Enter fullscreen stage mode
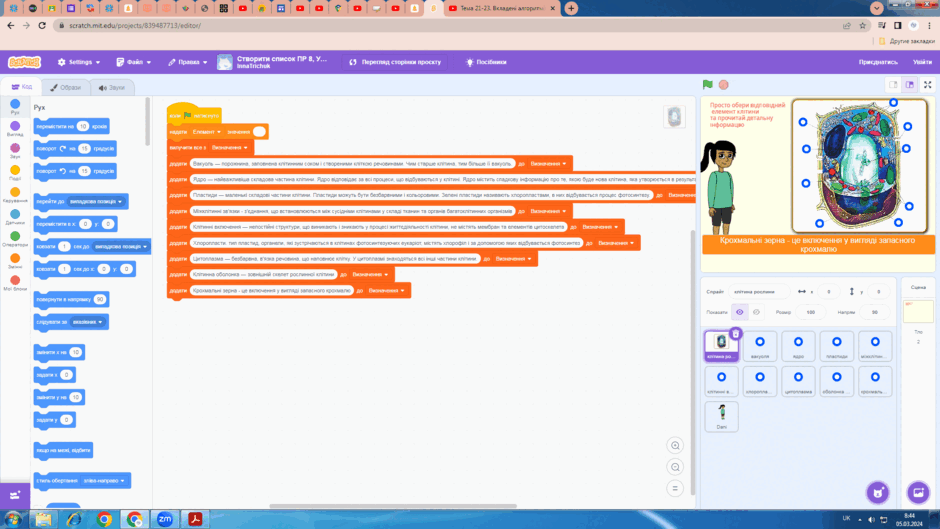This screenshot has width=940, height=529. 927,85
